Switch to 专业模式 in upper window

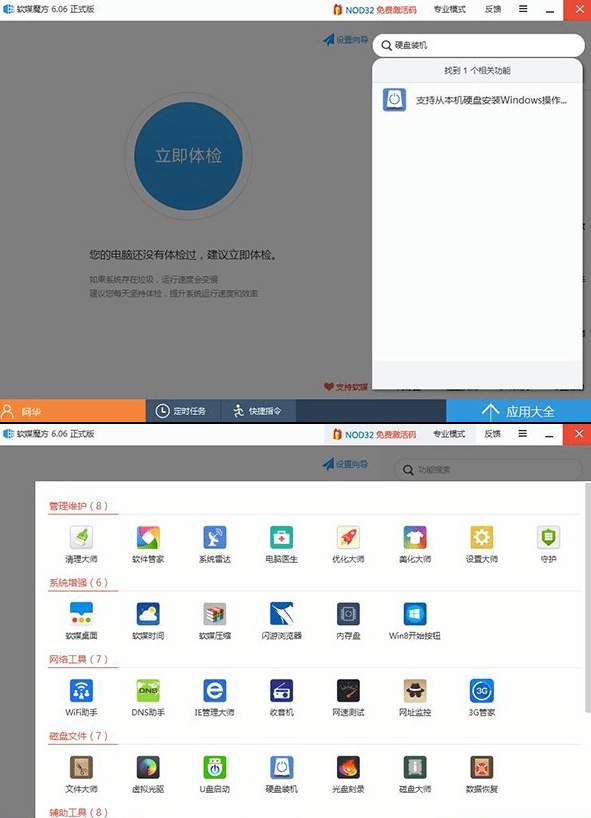[x=450, y=9]
